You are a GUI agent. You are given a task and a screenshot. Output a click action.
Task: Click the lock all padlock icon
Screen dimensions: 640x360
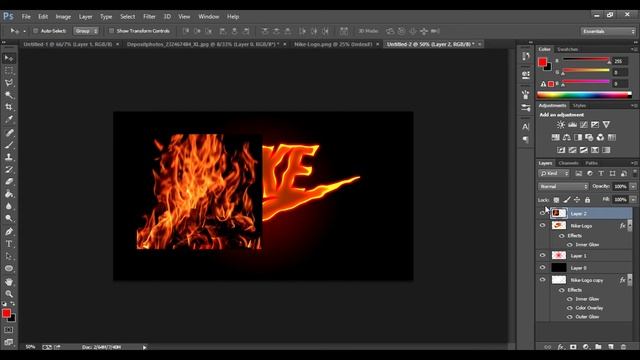coord(587,200)
